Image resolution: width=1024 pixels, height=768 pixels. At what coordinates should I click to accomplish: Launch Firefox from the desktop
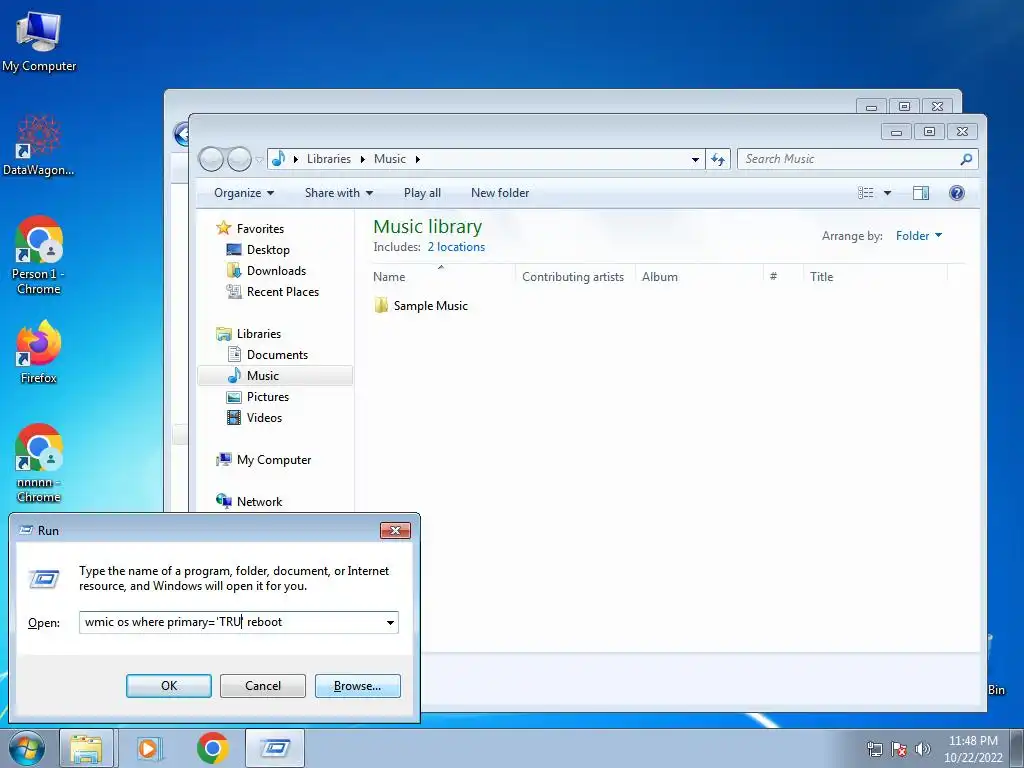[x=39, y=352]
